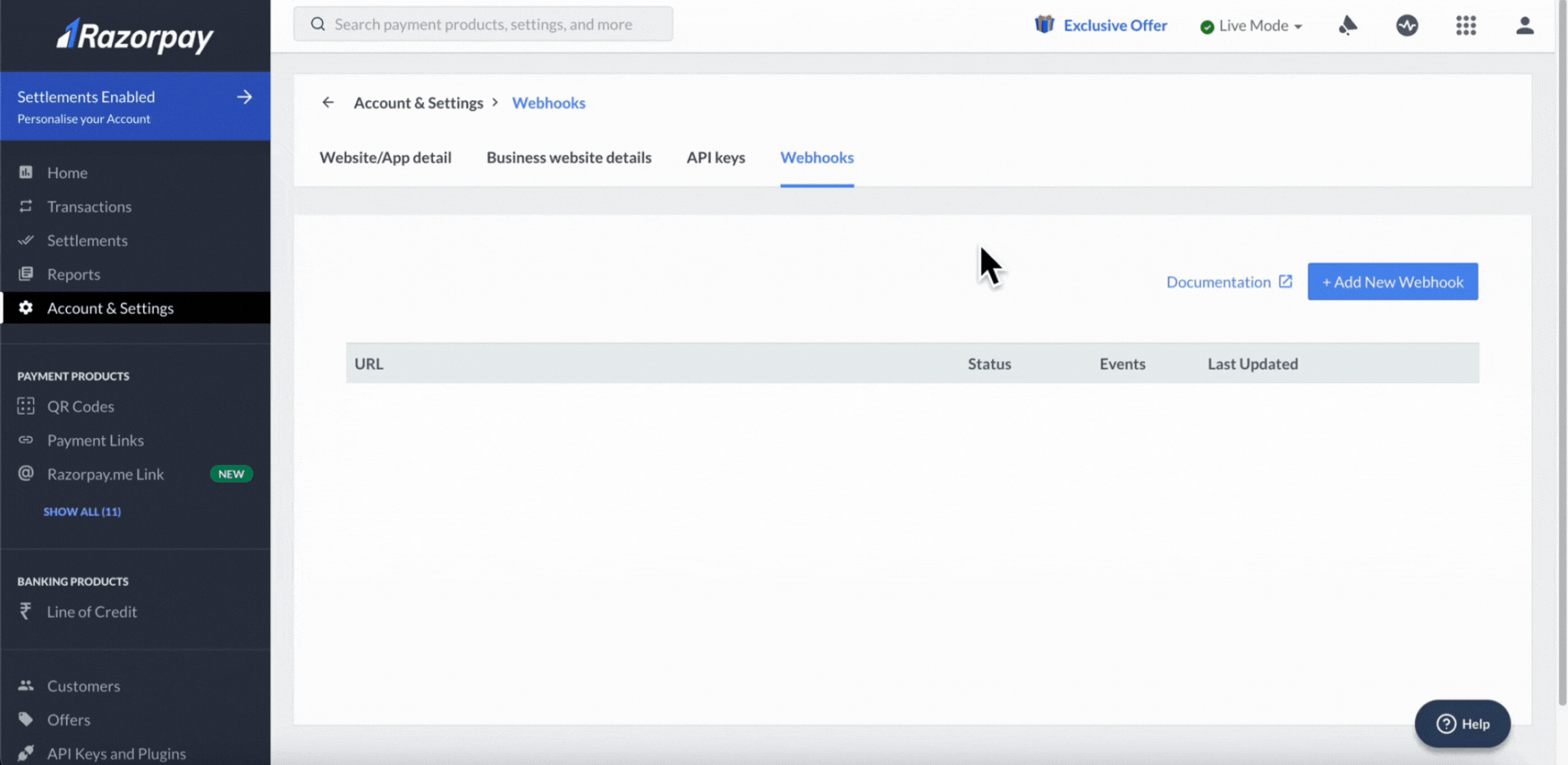Open the announcements bell icon
The height and width of the screenshot is (765, 1568).
coord(1348,25)
